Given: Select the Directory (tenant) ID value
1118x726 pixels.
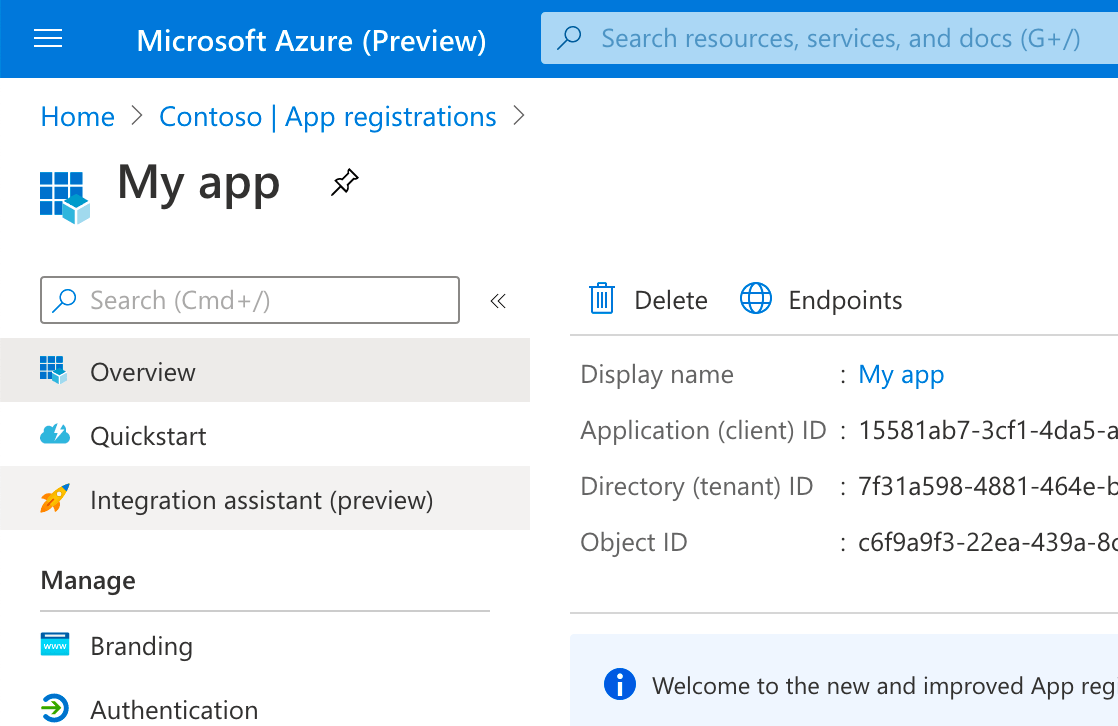Looking at the screenshot, I should click(x=988, y=486).
